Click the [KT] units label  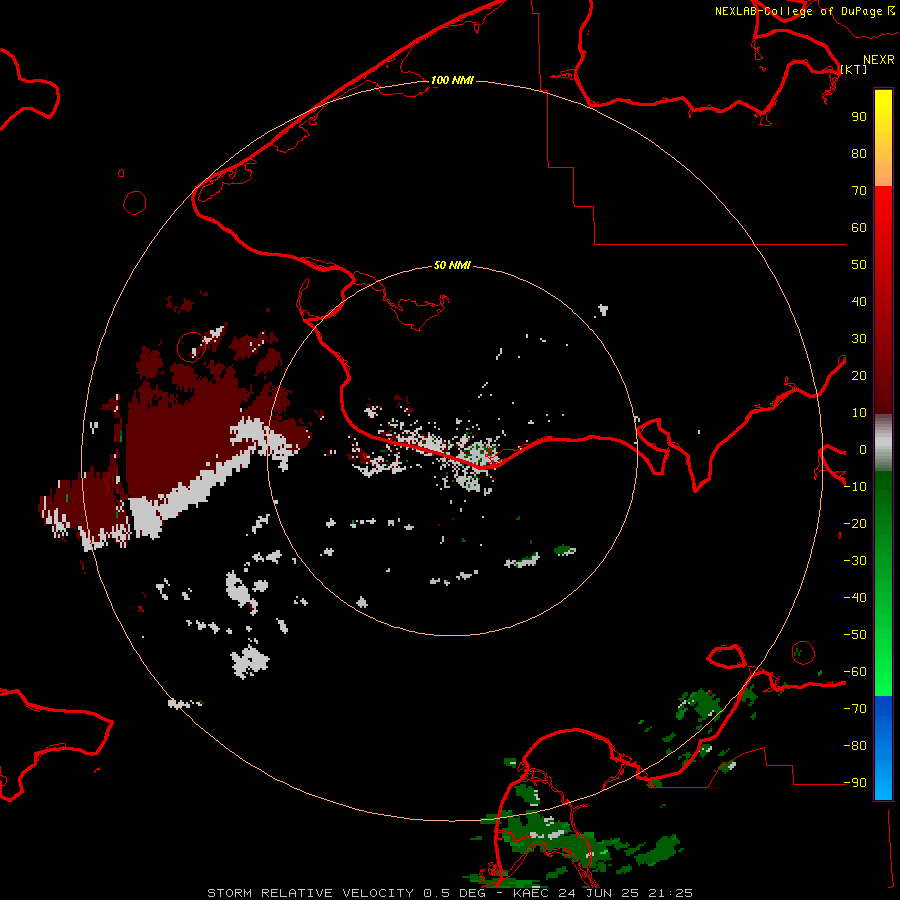pyautogui.click(x=854, y=69)
